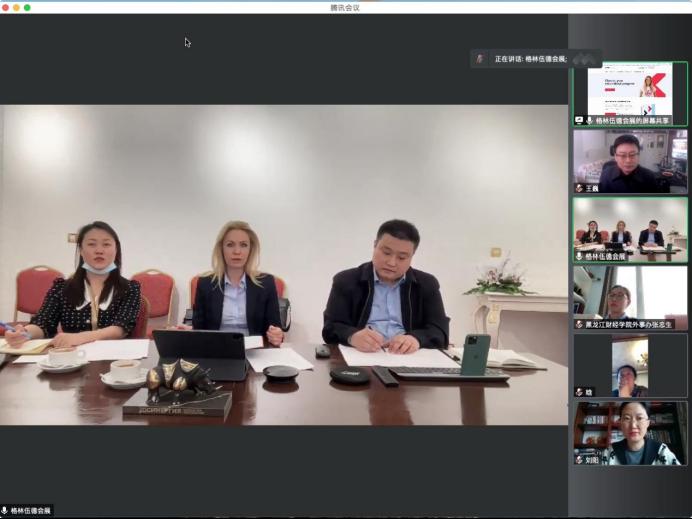Select the 格林伍德会展 camera thumbnail
Screen dimensions: 692x519
630,226
